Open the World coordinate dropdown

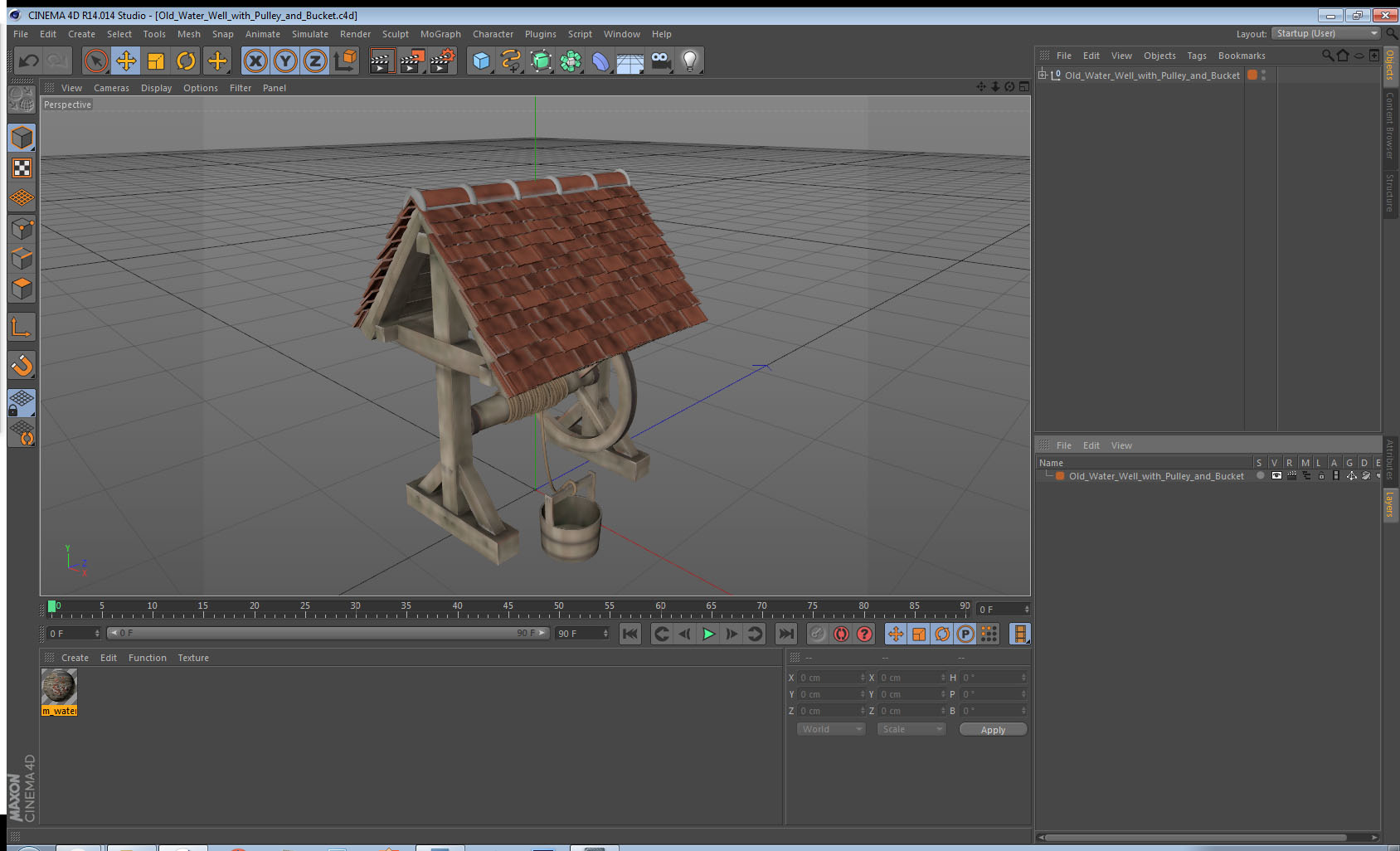pos(831,729)
